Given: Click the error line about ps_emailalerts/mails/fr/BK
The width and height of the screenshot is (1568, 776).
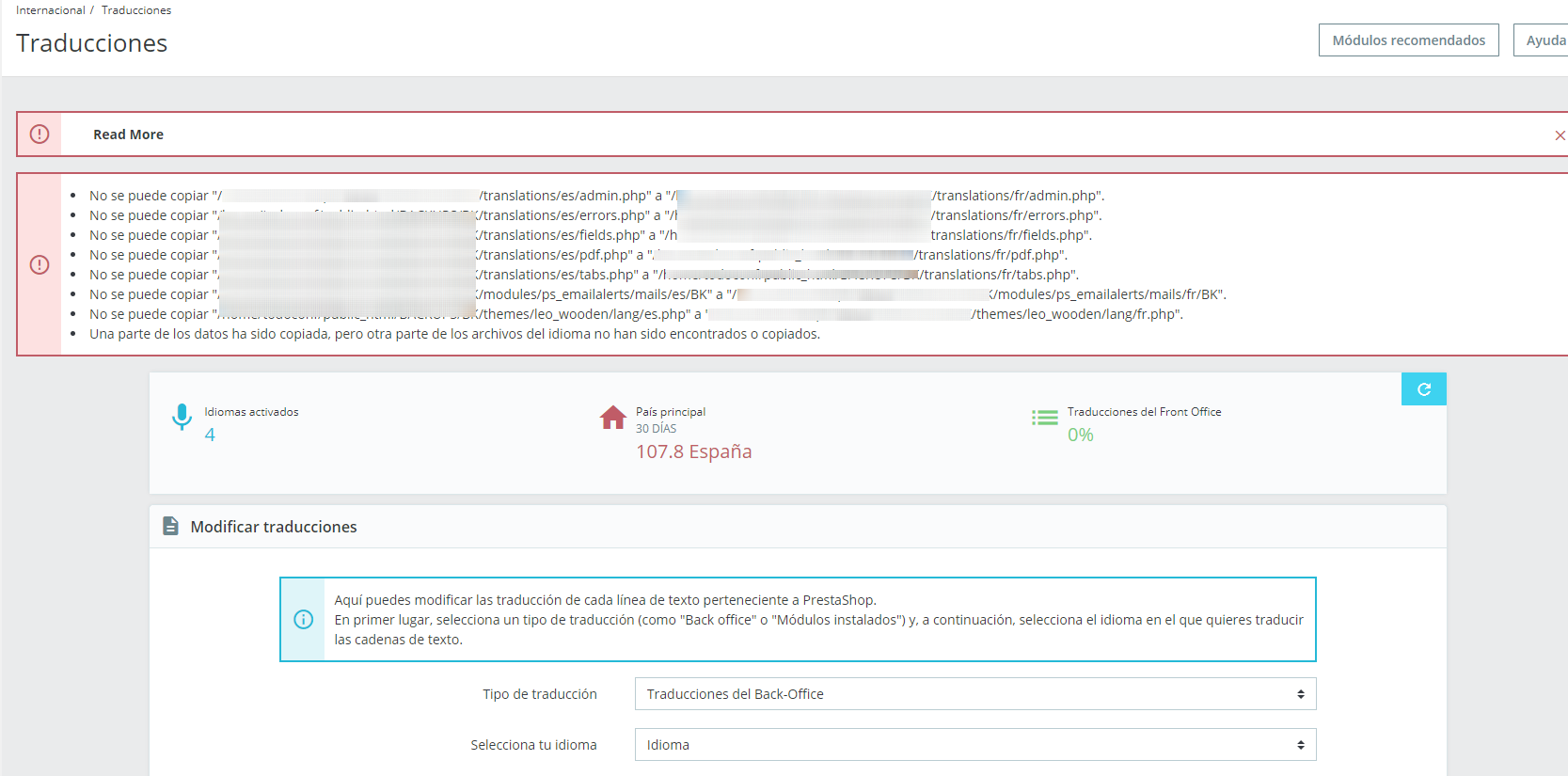Looking at the screenshot, I should point(658,294).
